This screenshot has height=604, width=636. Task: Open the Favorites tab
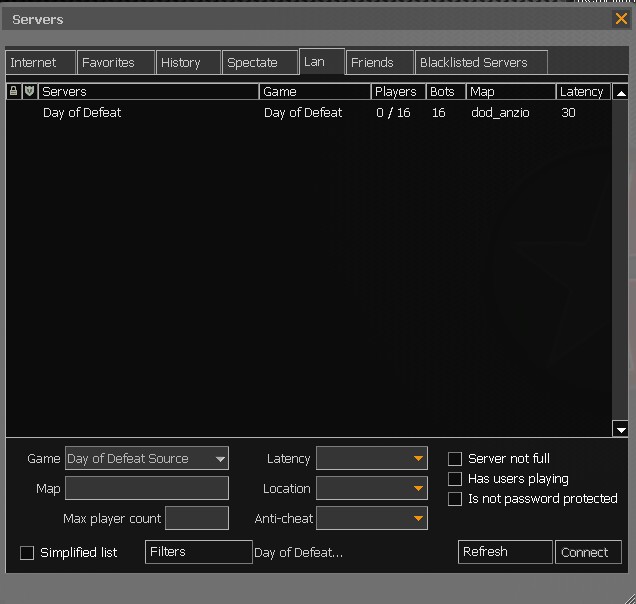click(x=116, y=62)
